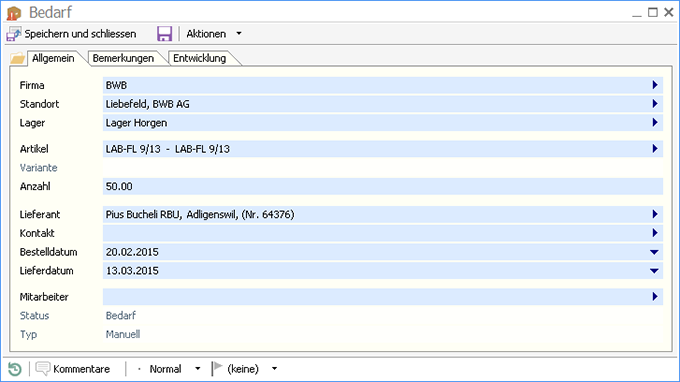Click the Status value Bedarf
This screenshot has width=680, height=382.
121,316
